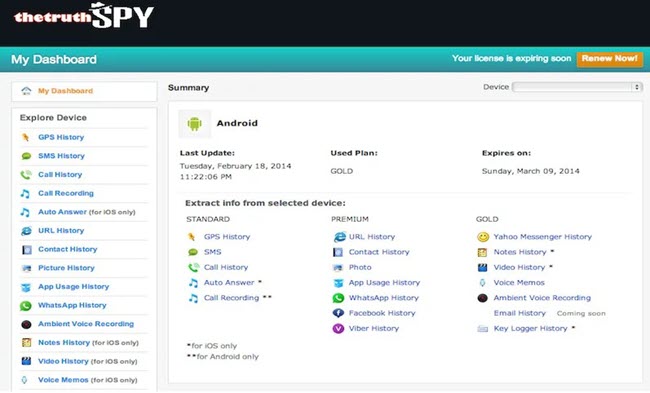This screenshot has width=650, height=393.
Task: Follow Yahoo Messenger History link
Action: (x=542, y=237)
